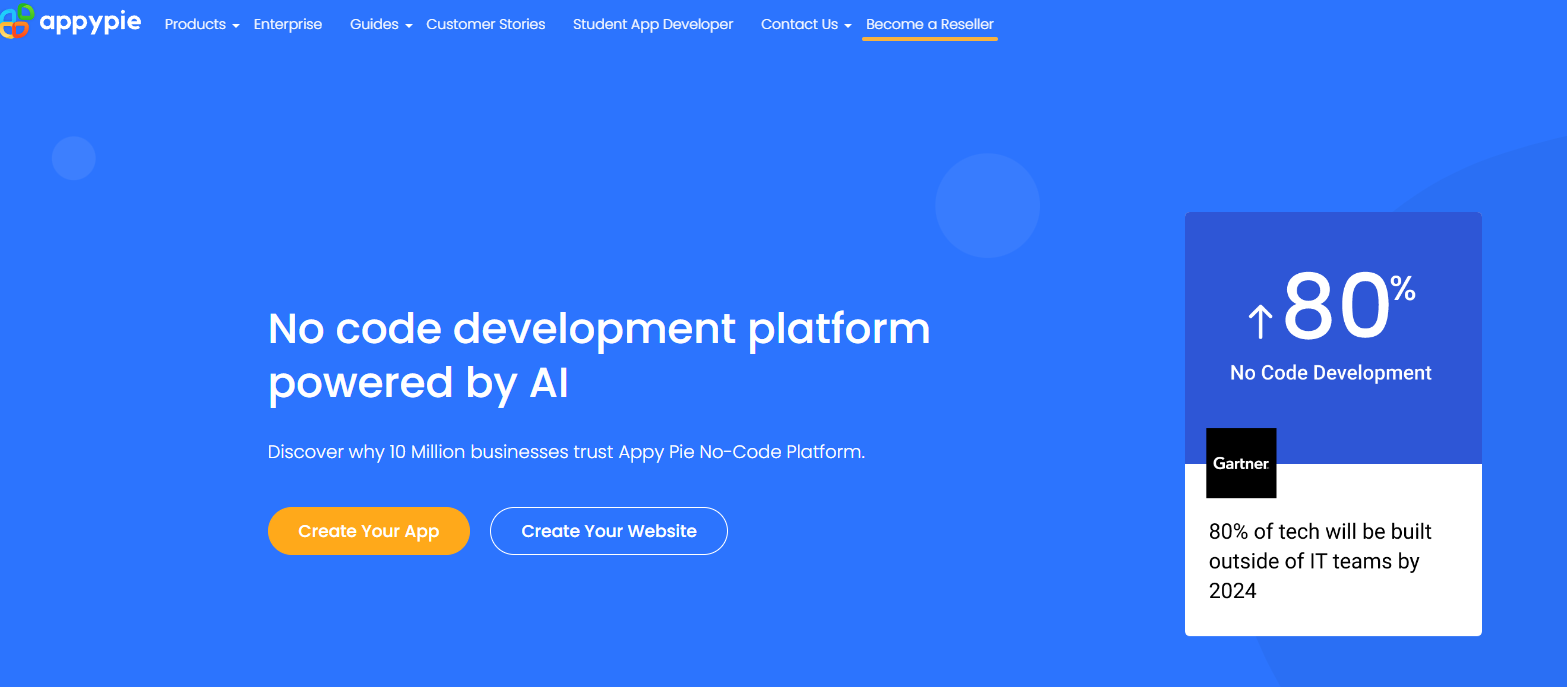Open the Student App Developer page
Viewport: 1567px width, 687px height.
point(652,24)
